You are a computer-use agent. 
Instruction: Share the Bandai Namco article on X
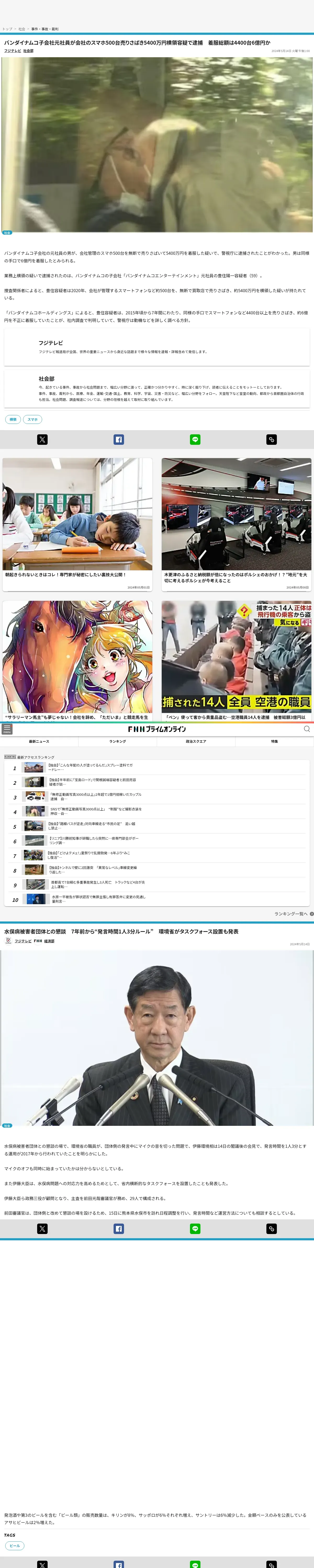pyautogui.click(x=42, y=440)
